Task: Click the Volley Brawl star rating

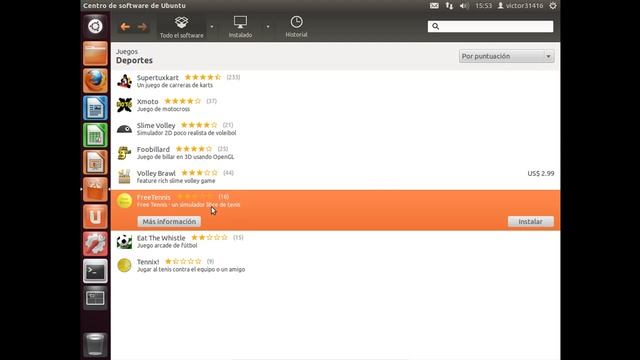Action: click(x=200, y=173)
